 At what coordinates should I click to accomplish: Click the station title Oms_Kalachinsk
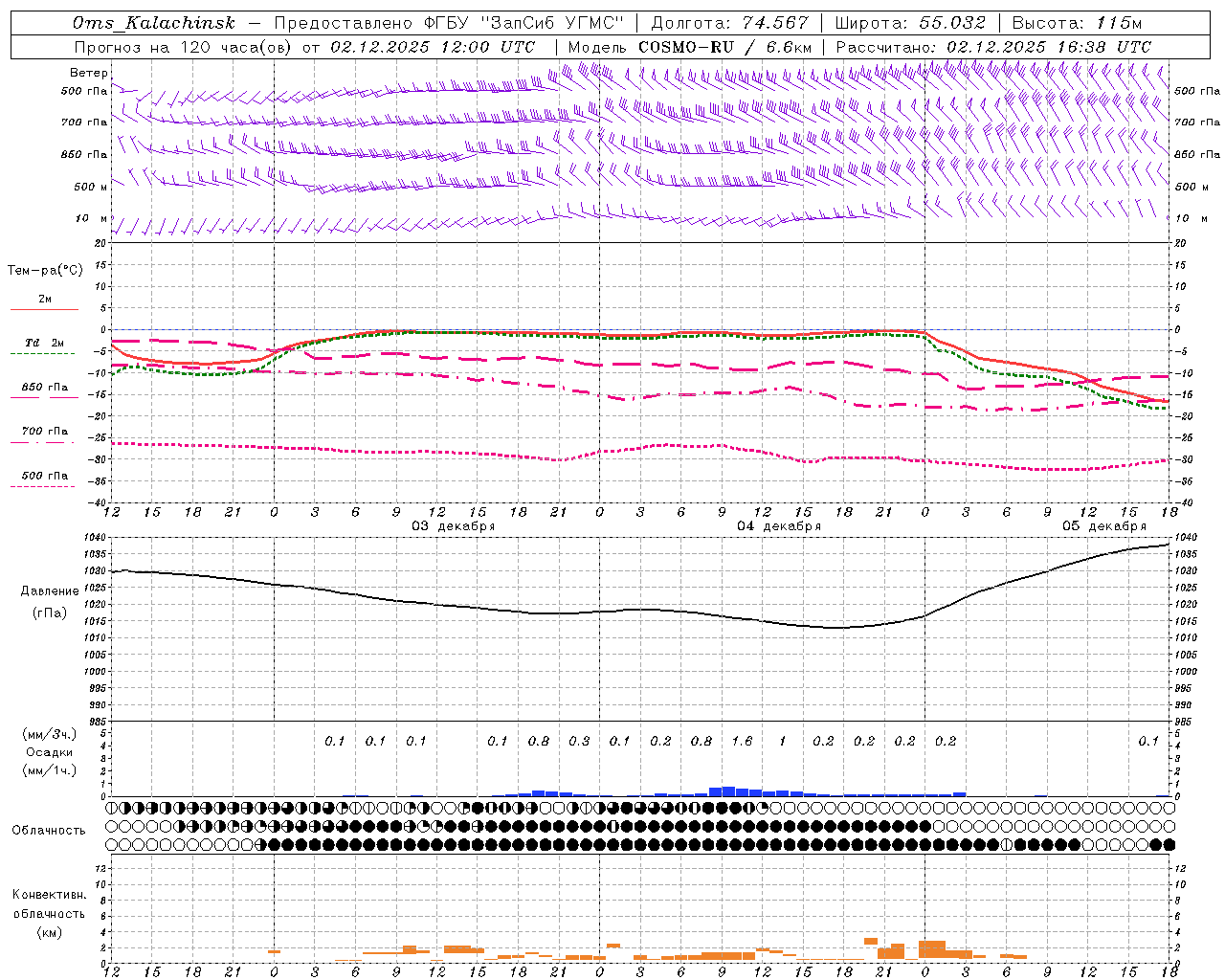tap(155, 23)
